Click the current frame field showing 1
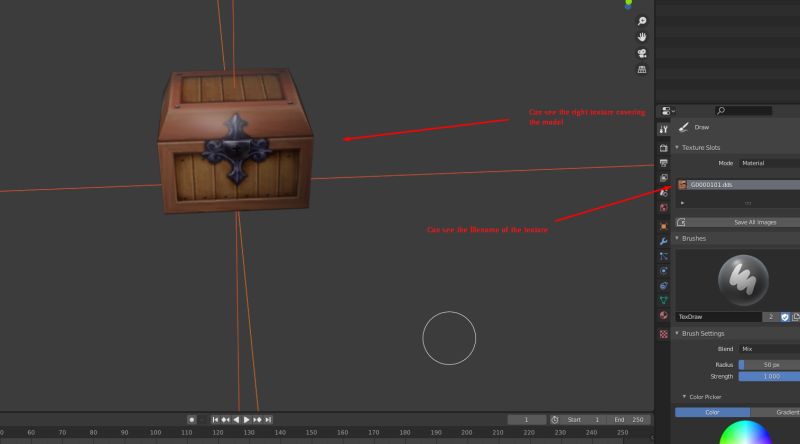The width and height of the screenshot is (800, 444). click(x=527, y=420)
